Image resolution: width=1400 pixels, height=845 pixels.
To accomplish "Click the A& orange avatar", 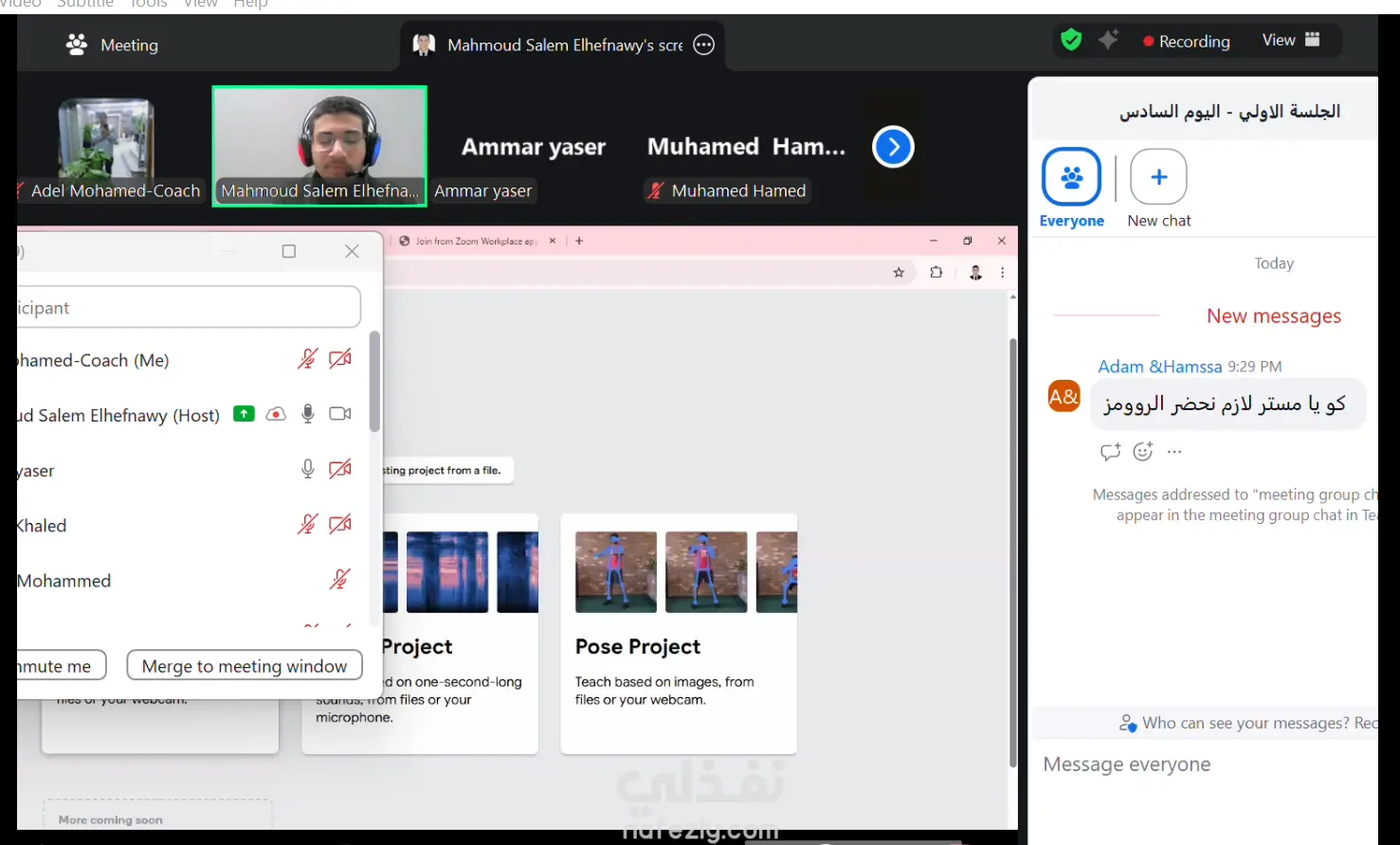I will 1064,396.
